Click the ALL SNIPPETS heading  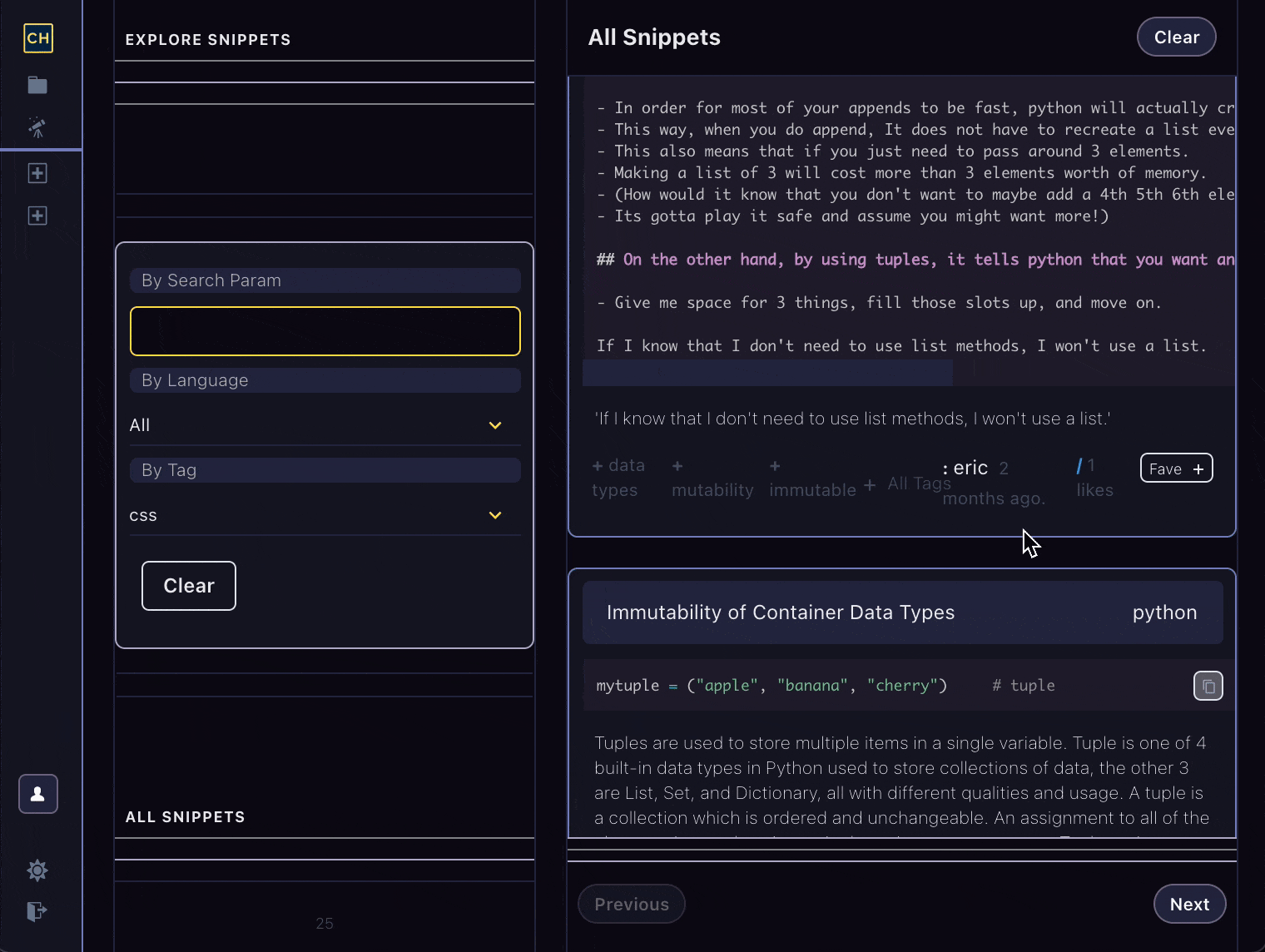(x=185, y=817)
